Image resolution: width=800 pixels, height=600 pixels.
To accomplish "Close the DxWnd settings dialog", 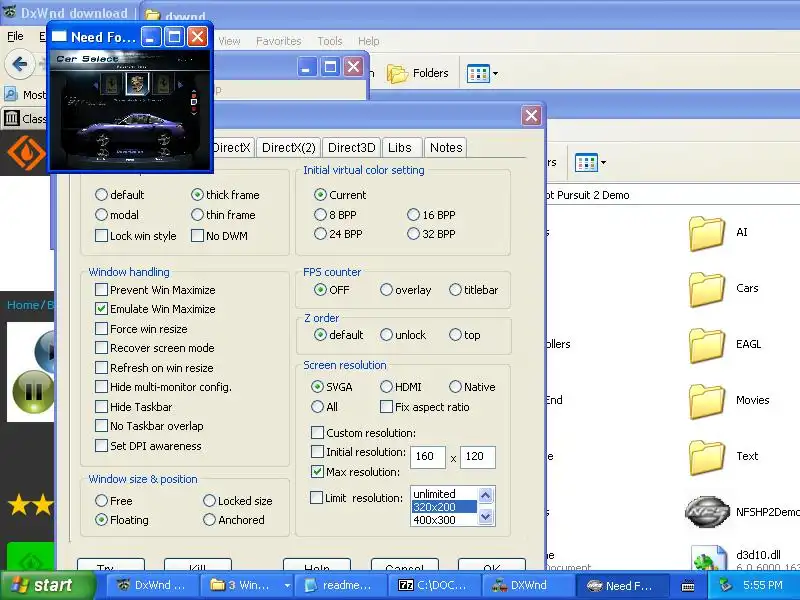I will click(531, 115).
